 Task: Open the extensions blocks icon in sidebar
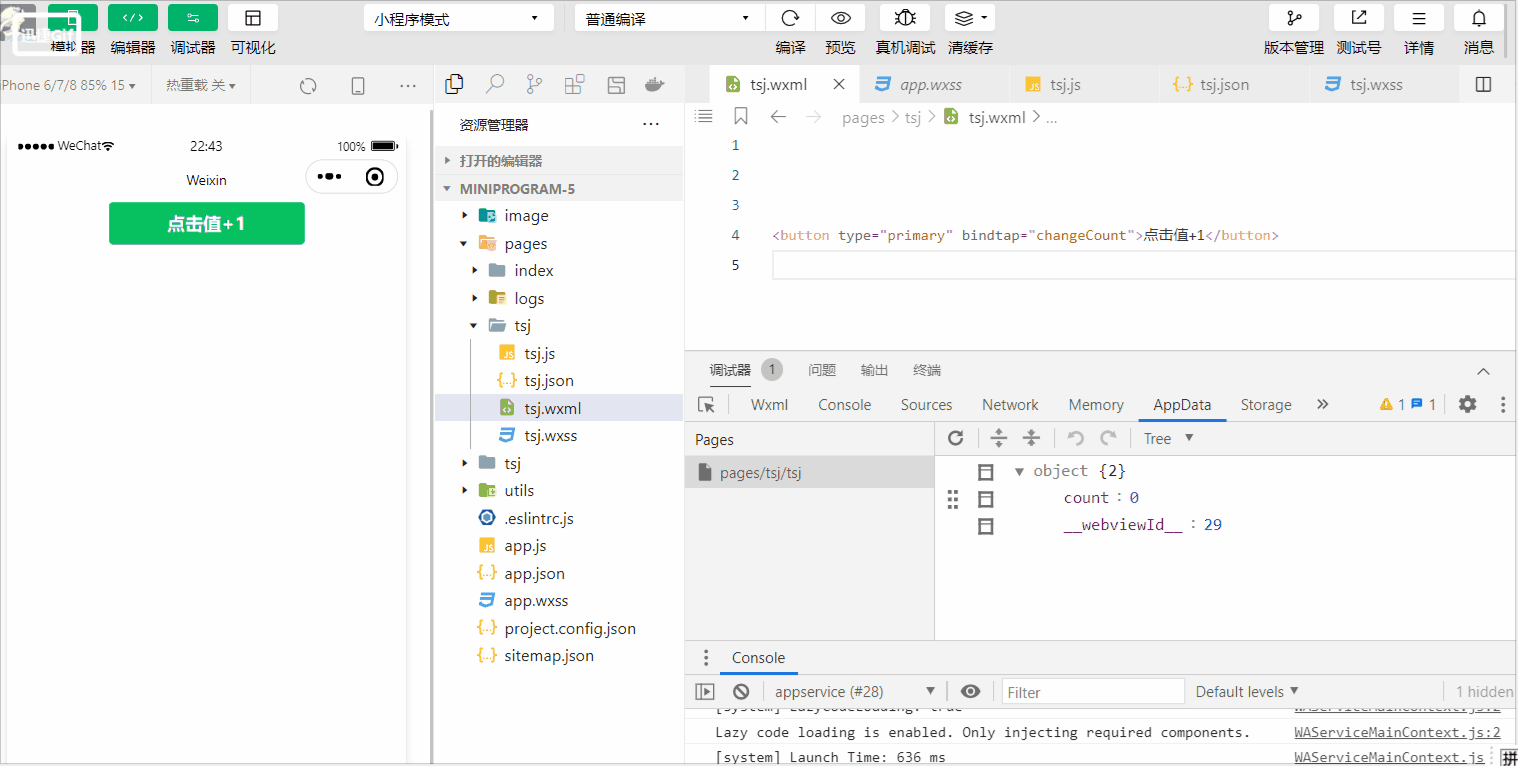click(574, 85)
